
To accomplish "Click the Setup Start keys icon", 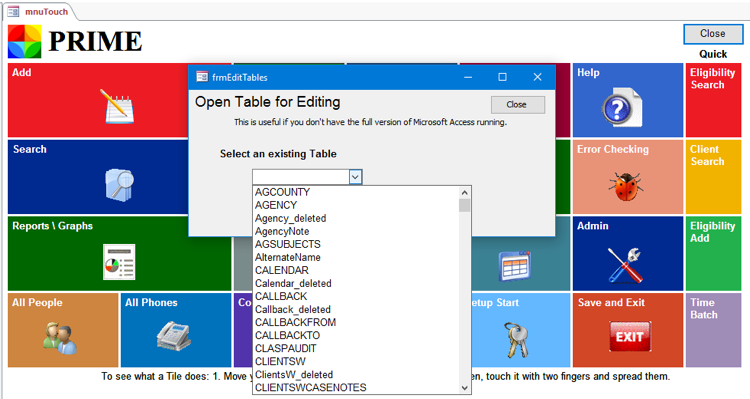I will pos(516,340).
